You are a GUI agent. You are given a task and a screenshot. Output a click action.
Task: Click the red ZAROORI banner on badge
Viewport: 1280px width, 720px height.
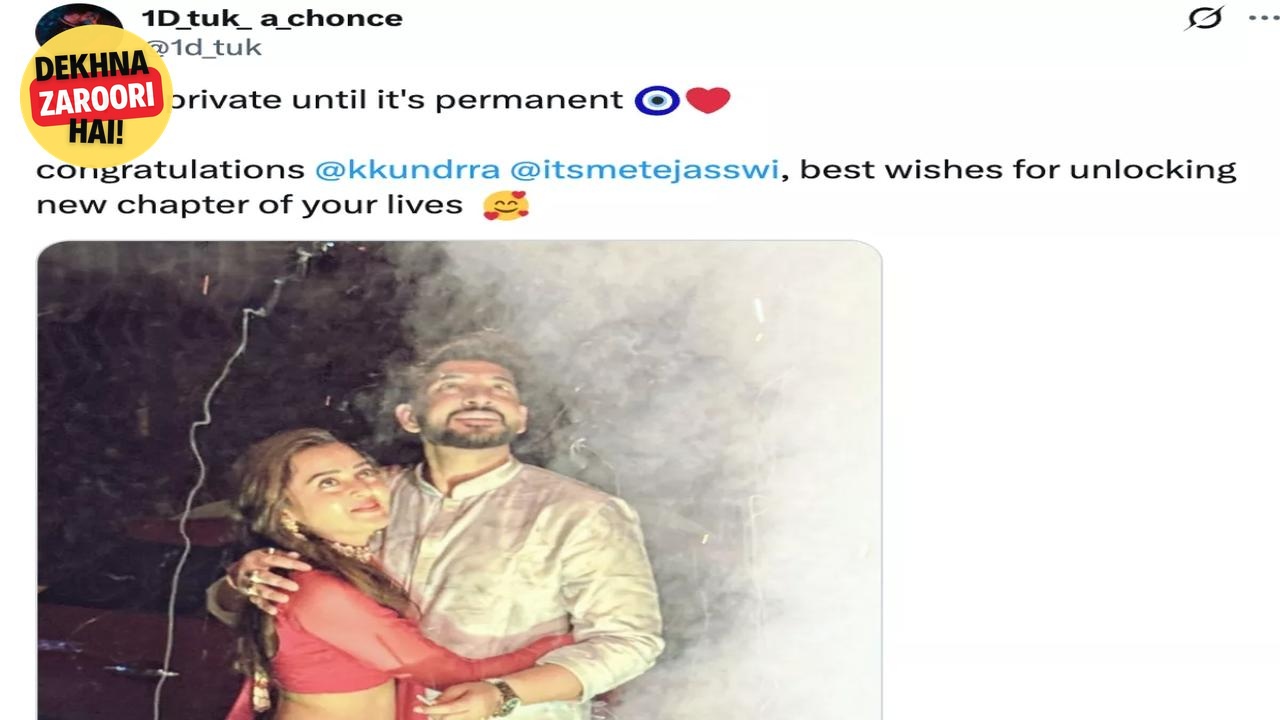[x=97, y=98]
